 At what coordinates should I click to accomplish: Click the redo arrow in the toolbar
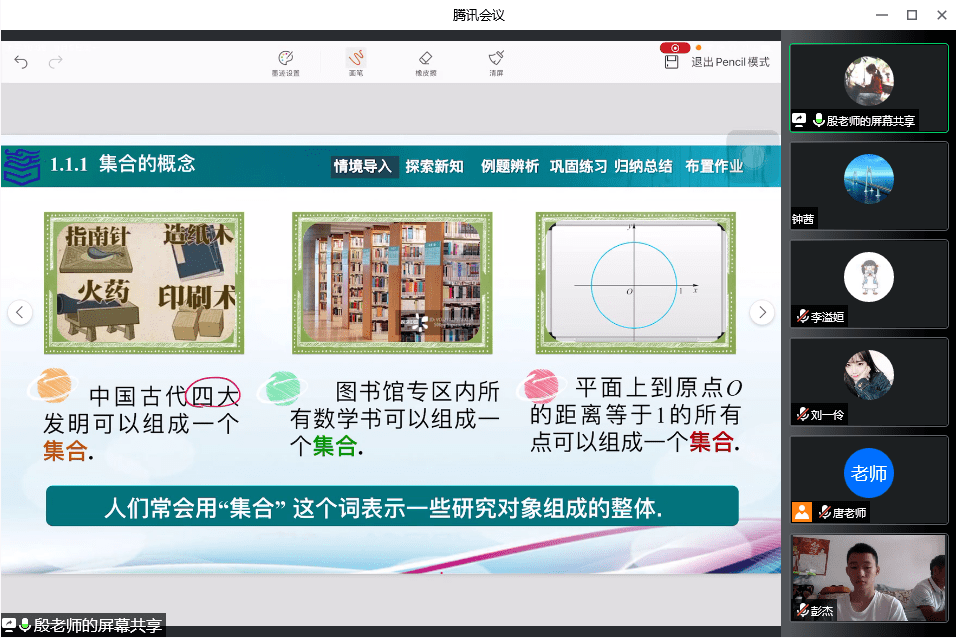[56, 62]
